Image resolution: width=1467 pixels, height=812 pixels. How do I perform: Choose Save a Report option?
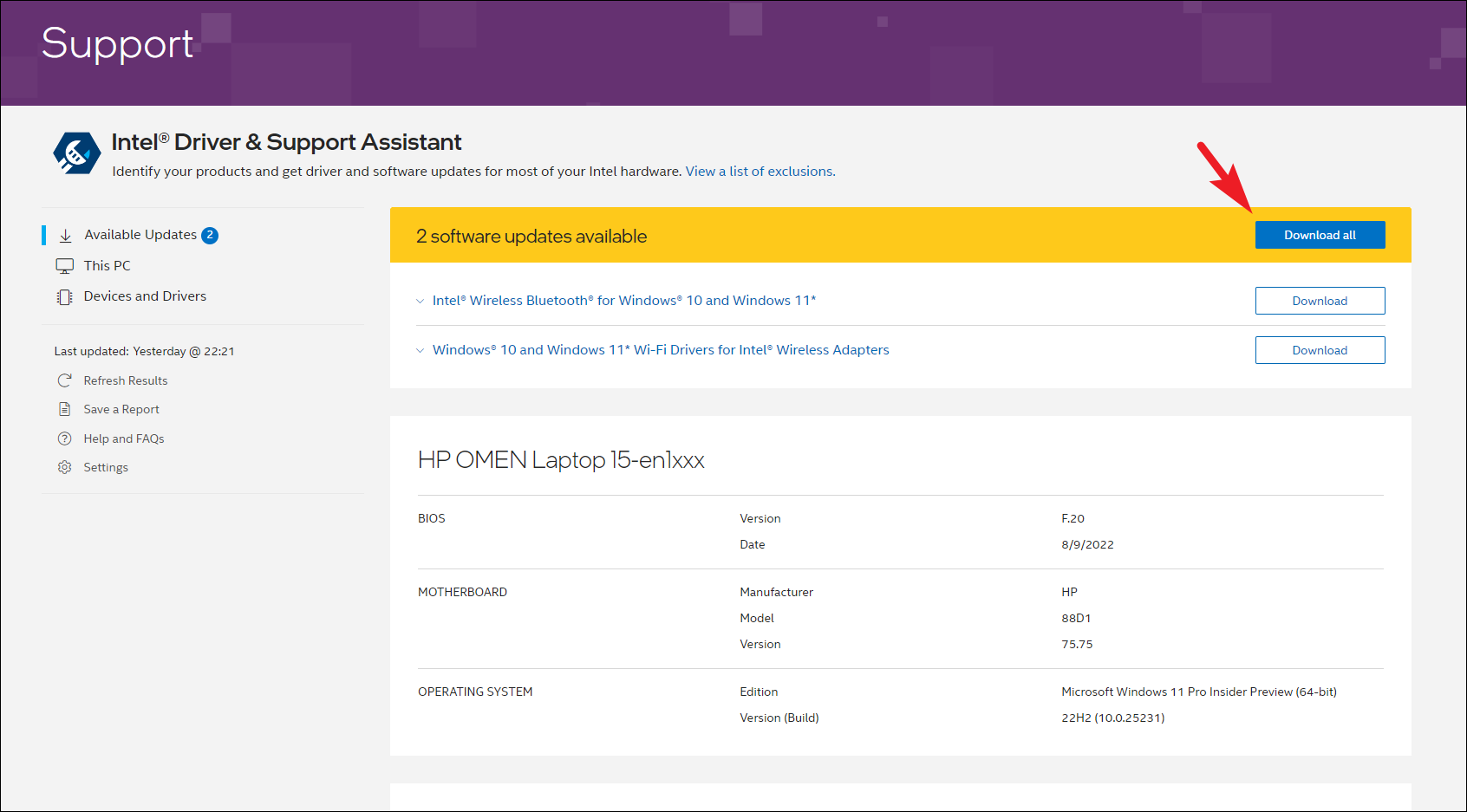point(121,409)
